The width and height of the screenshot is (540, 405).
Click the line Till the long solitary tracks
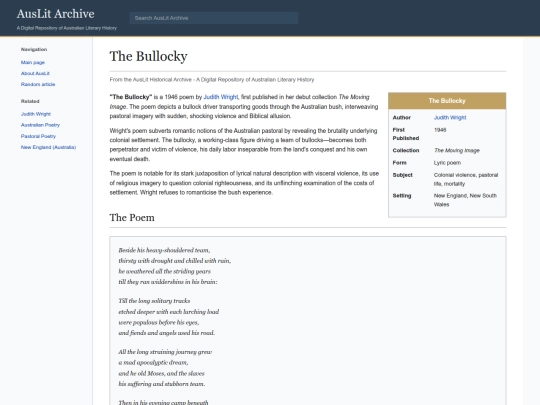point(154,301)
